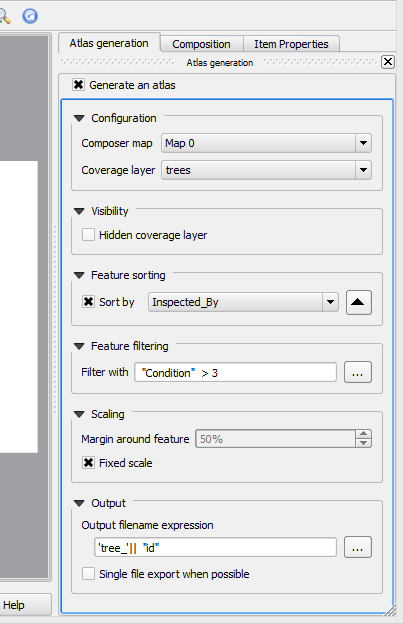Open expression builder for Filter with
The height and width of the screenshot is (624, 404).
tap(357, 372)
